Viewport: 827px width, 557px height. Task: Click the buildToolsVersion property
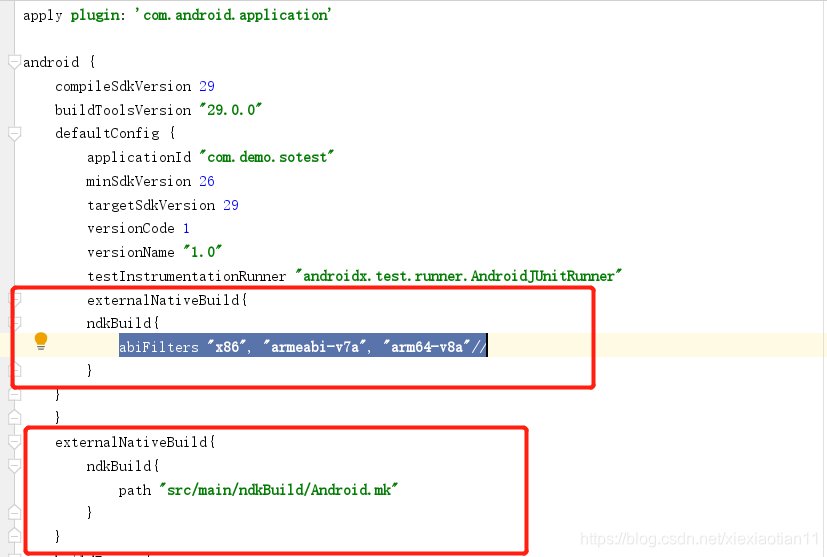(x=123, y=110)
